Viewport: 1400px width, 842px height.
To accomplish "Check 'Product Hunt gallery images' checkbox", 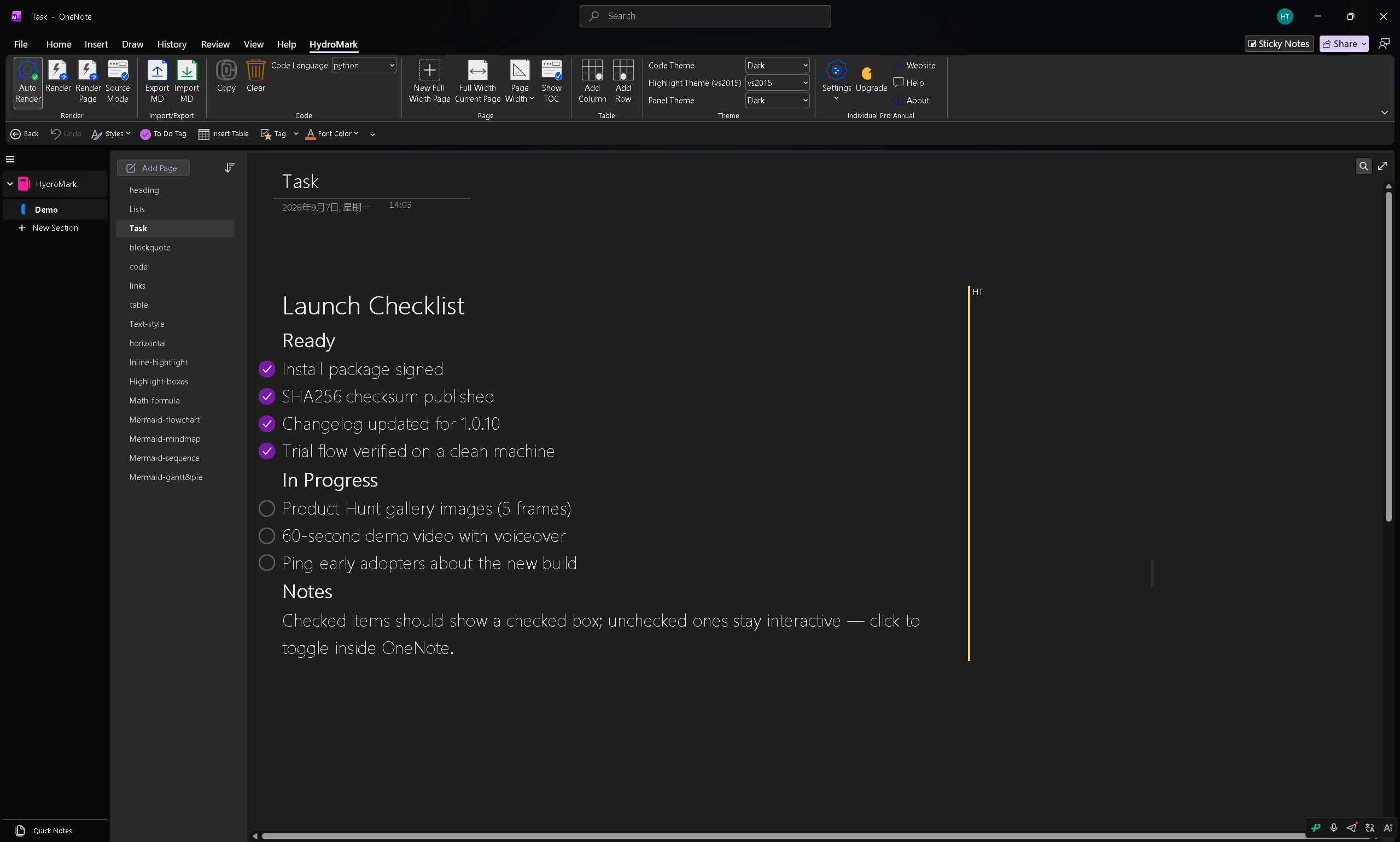I will pyautogui.click(x=267, y=508).
